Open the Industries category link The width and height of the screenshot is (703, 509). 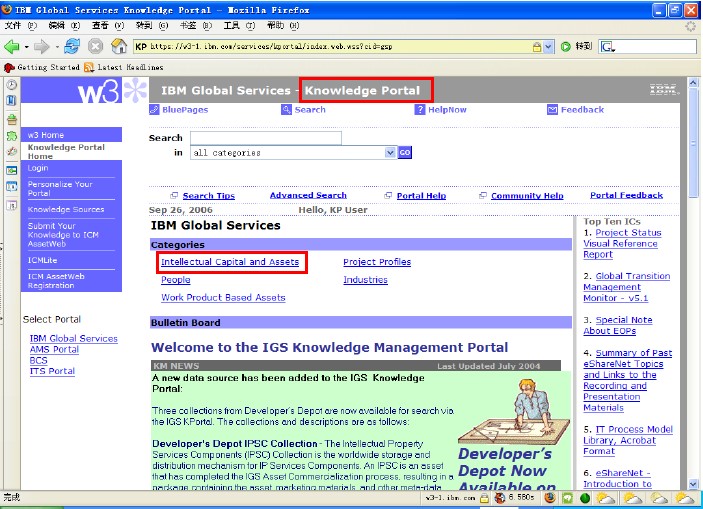point(365,280)
